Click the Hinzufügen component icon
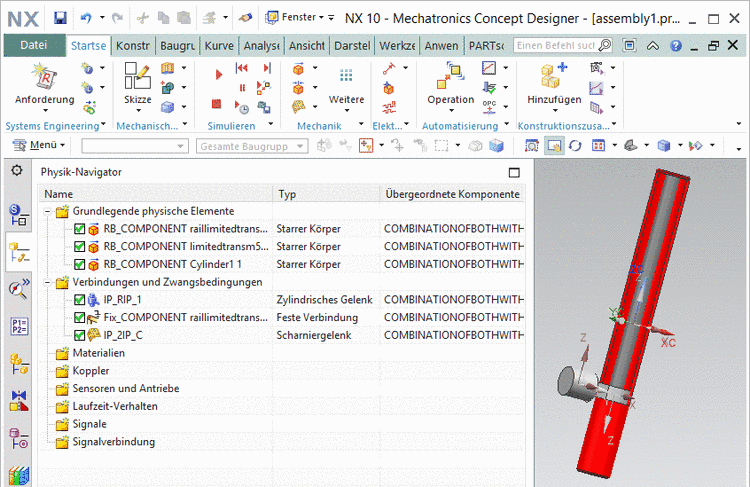 click(554, 76)
